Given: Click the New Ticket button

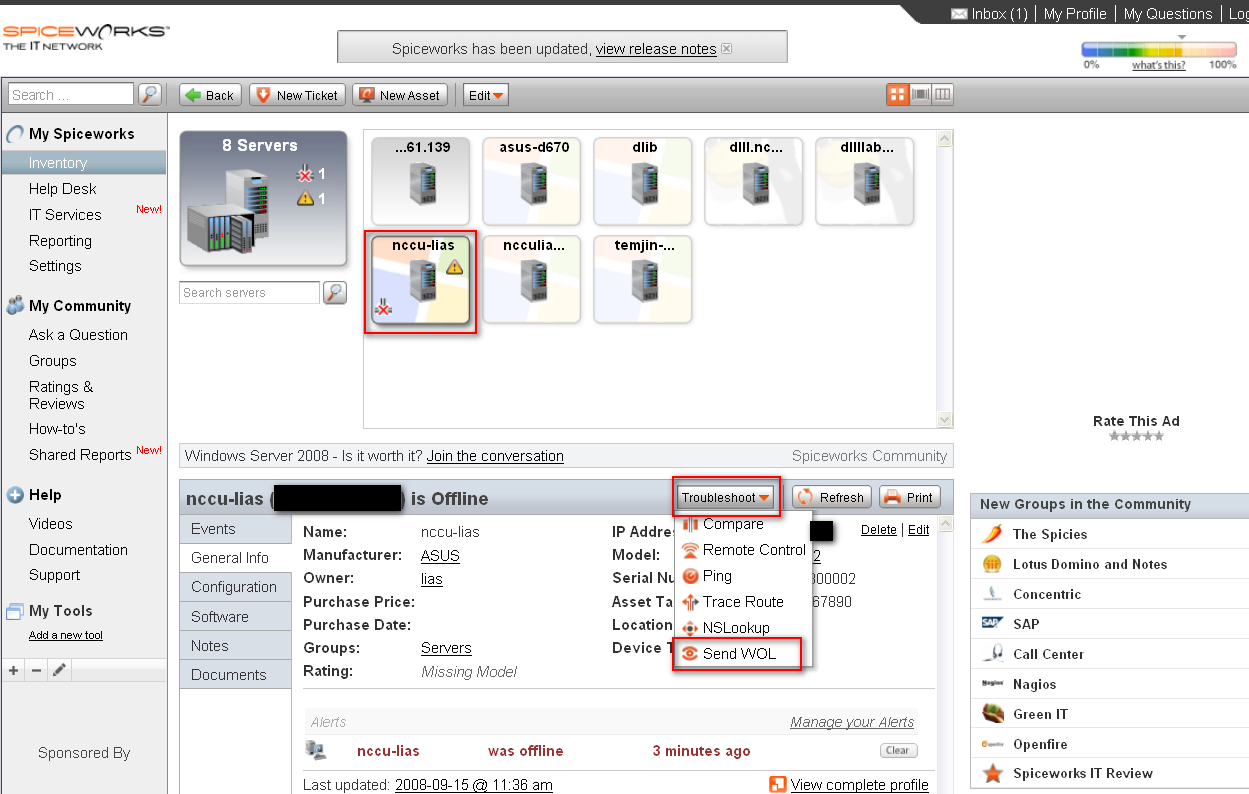Looking at the screenshot, I should click(298, 95).
